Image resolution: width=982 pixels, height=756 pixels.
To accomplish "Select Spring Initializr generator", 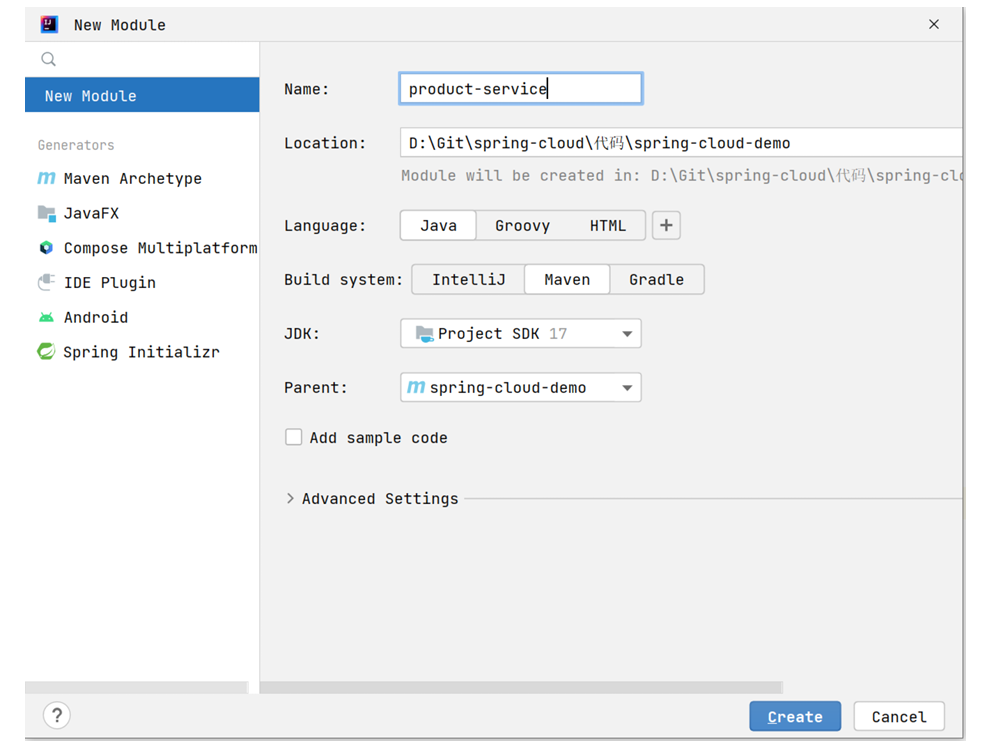I will [x=142, y=352].
